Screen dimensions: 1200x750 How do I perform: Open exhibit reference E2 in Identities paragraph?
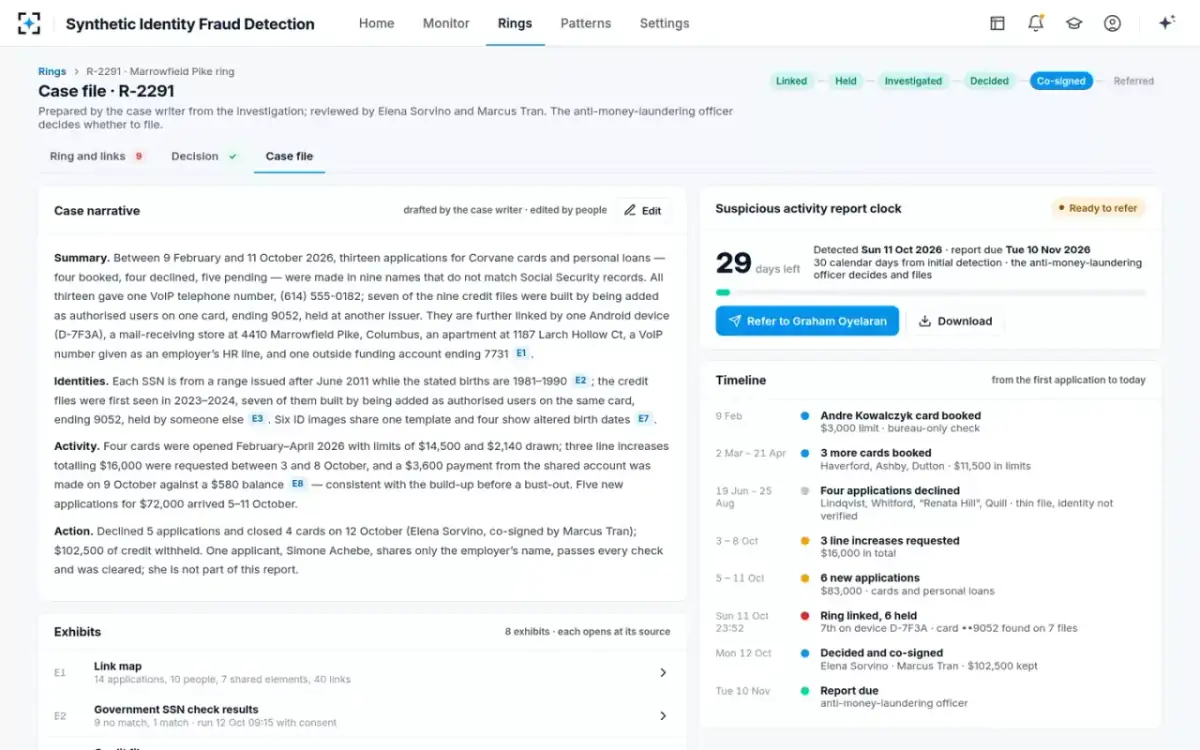[x=581, y=381]
